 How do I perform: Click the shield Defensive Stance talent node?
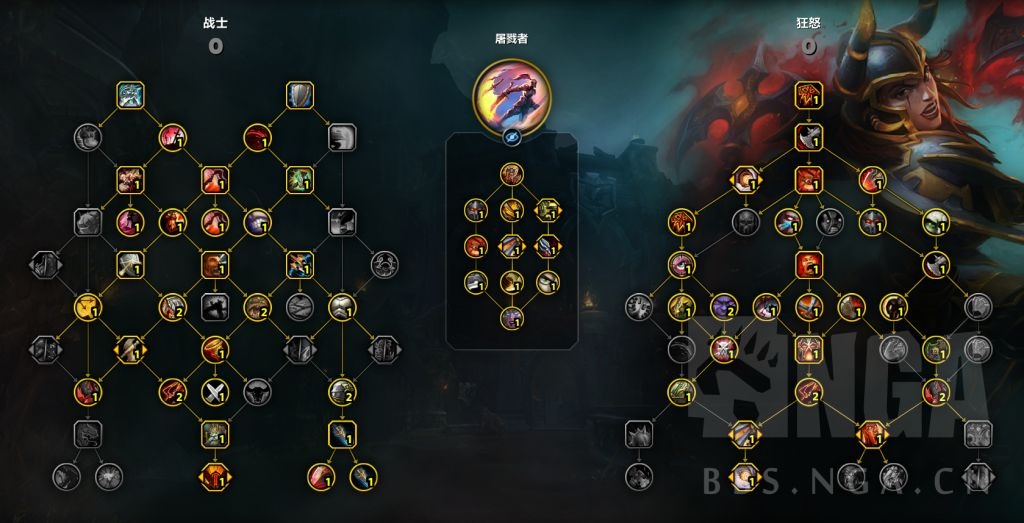tap(300, 95)
